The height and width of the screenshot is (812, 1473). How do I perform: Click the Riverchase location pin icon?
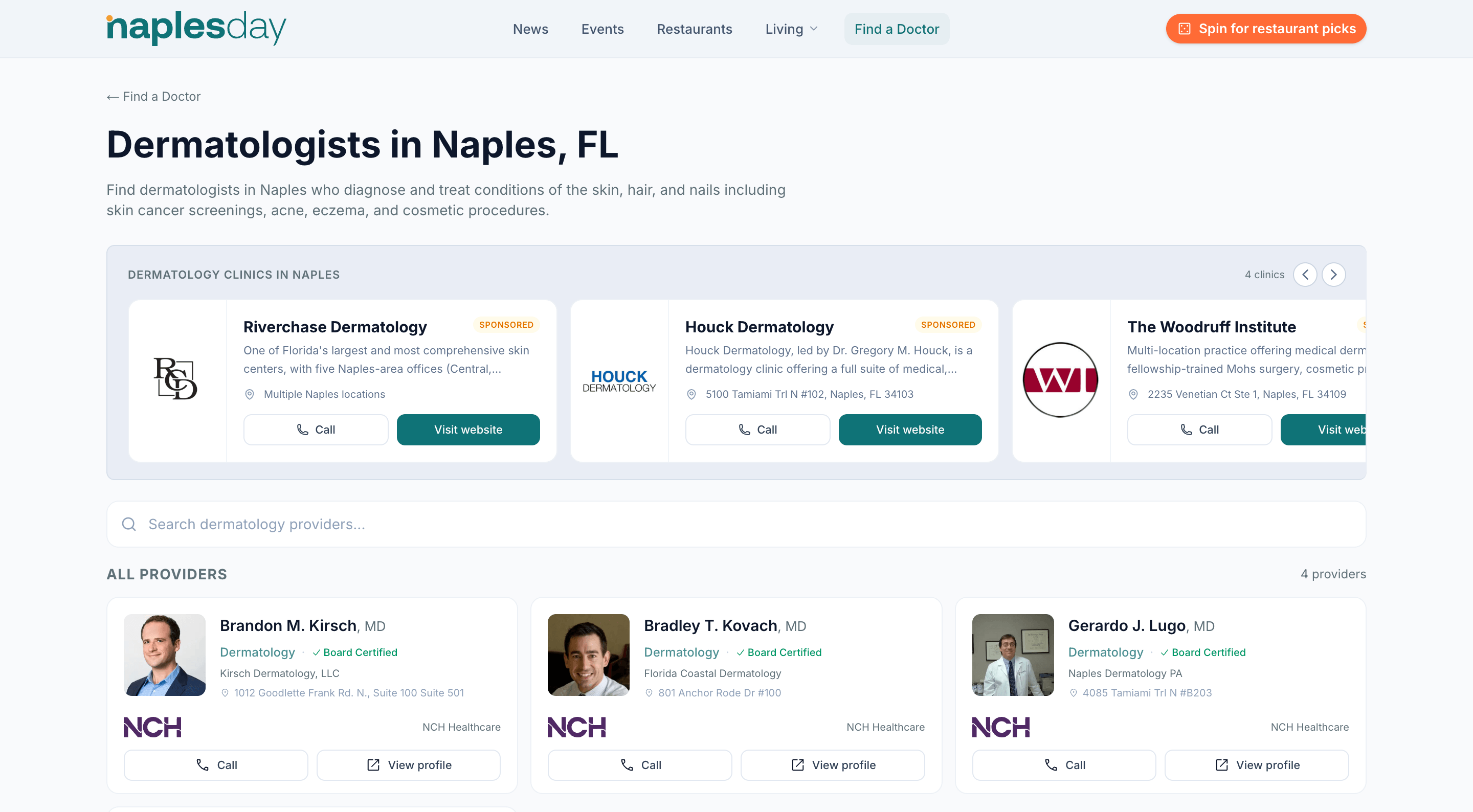tap(249, 395)
